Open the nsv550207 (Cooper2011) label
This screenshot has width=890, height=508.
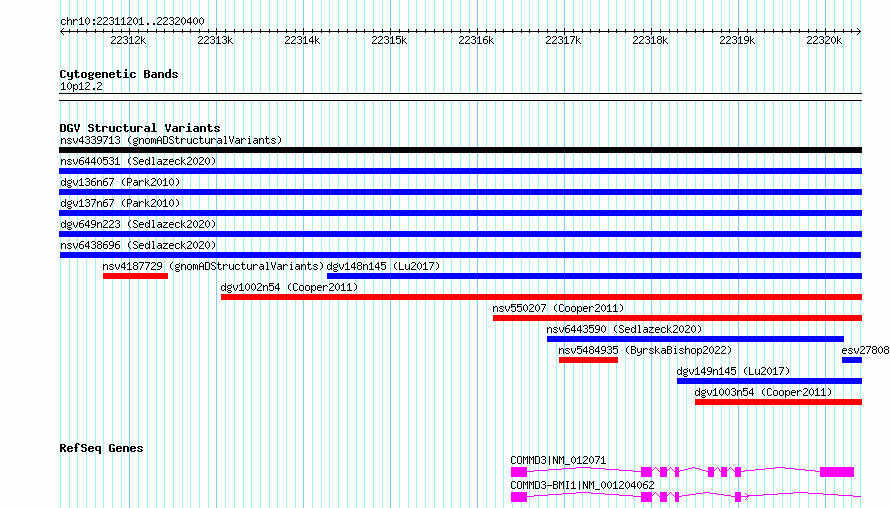pyautogui.click(x=558, y=308)
